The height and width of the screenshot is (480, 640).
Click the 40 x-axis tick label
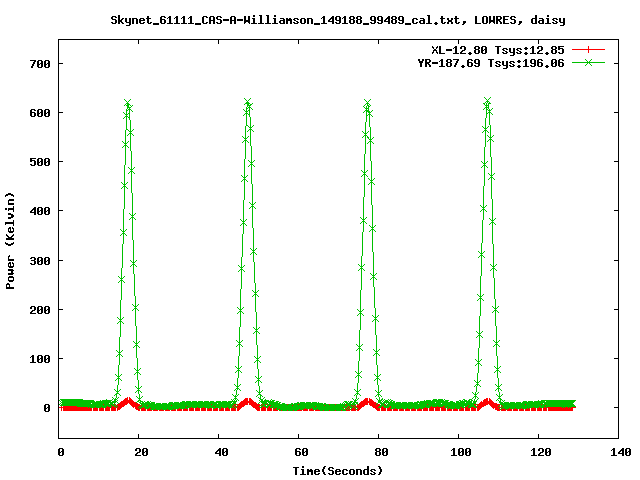click(x=221, y=452)
